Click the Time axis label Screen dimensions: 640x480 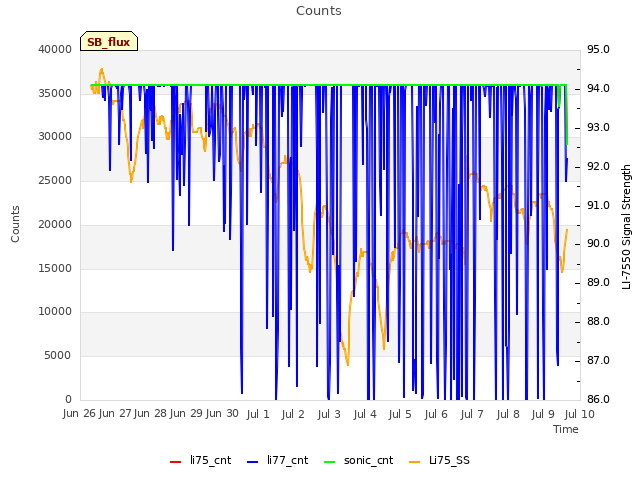tap(566, 429)
